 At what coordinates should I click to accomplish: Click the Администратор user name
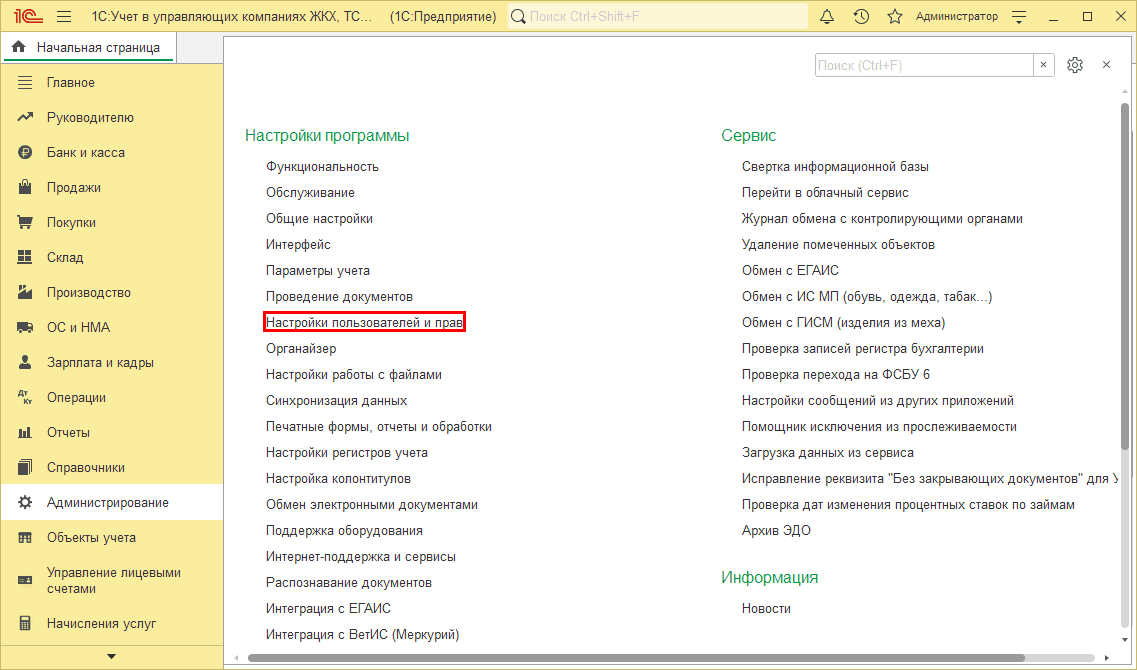point(956,17)
